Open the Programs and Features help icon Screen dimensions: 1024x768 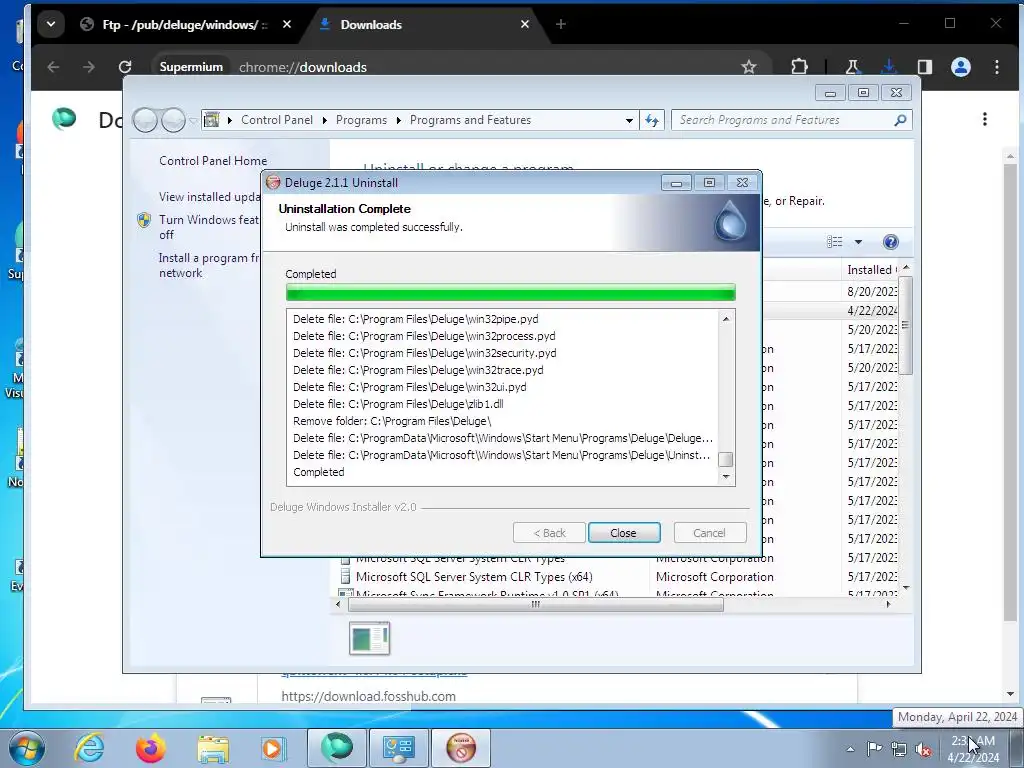(x=890, y=242)
